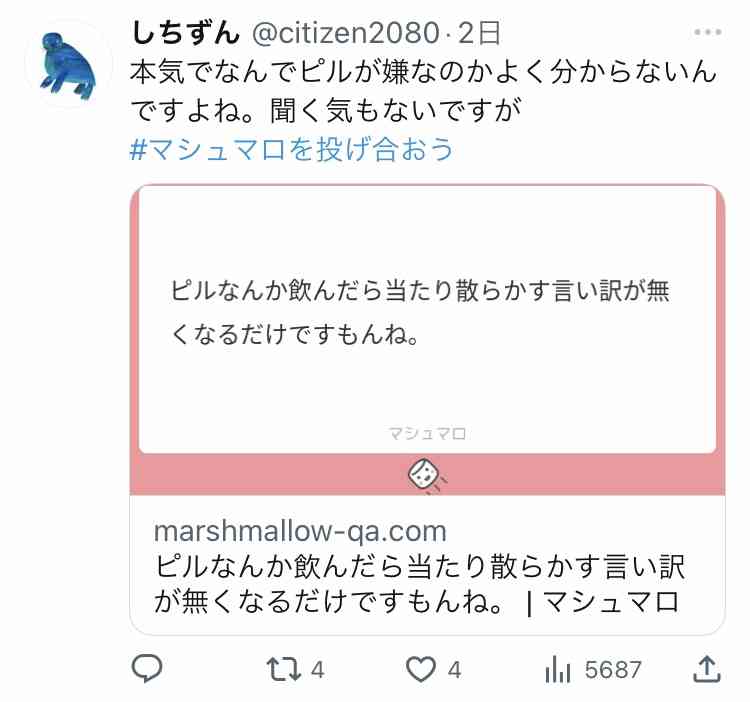Open the しちずん display name profile
The image size is (750, 702).
[185, 33]
